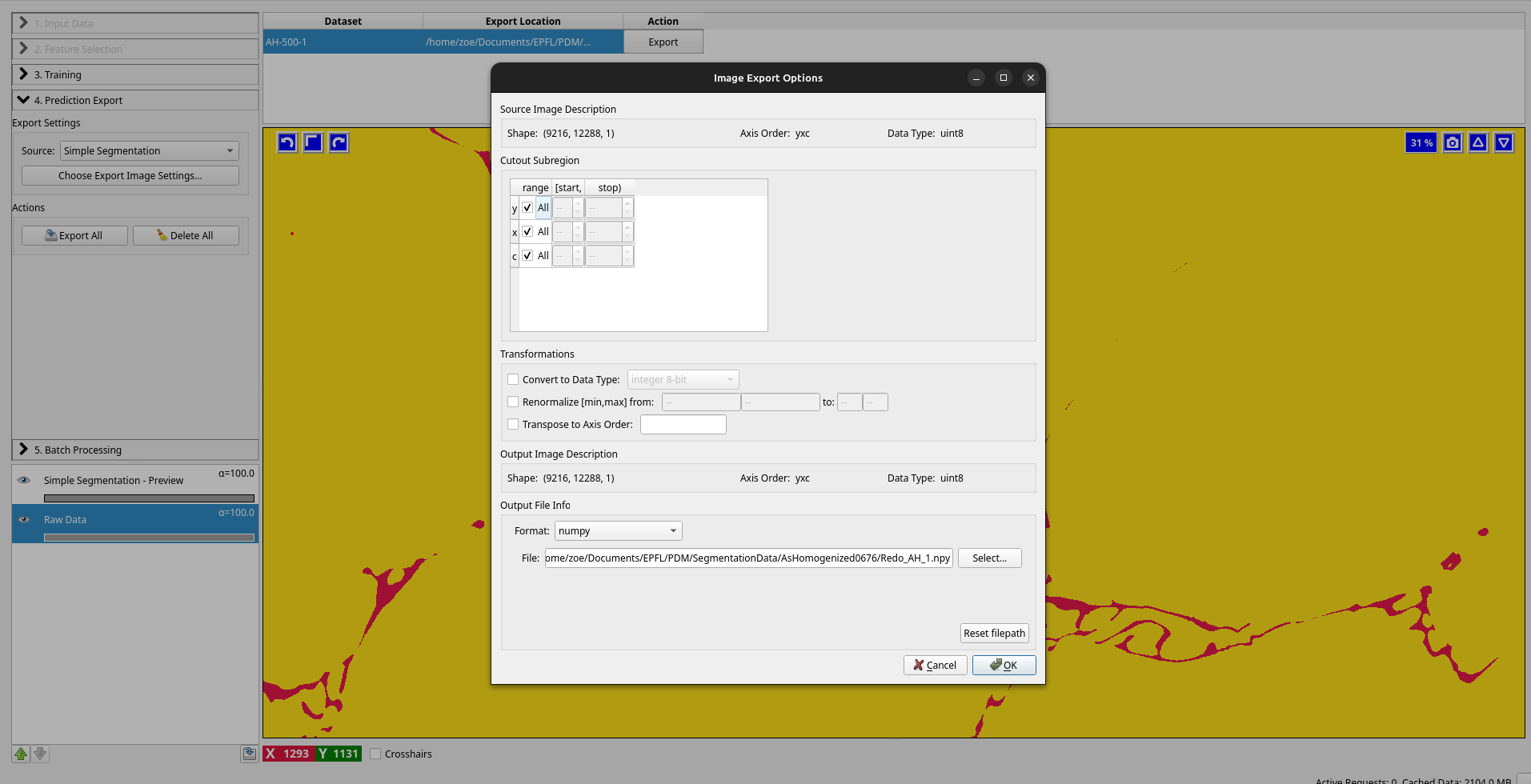Take a snapshot with the camera icon
1531x784 pixels.
click(x=1452, y=142)
